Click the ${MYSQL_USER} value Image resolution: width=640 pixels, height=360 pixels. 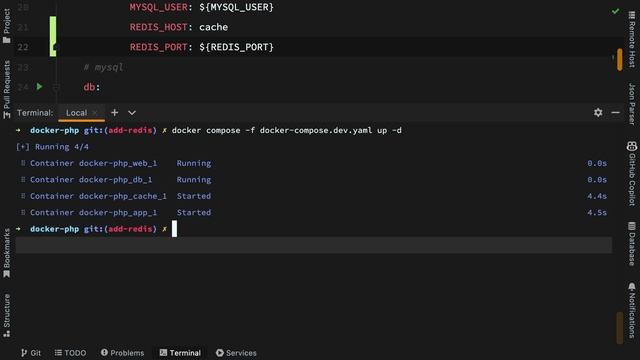point(236,7)
